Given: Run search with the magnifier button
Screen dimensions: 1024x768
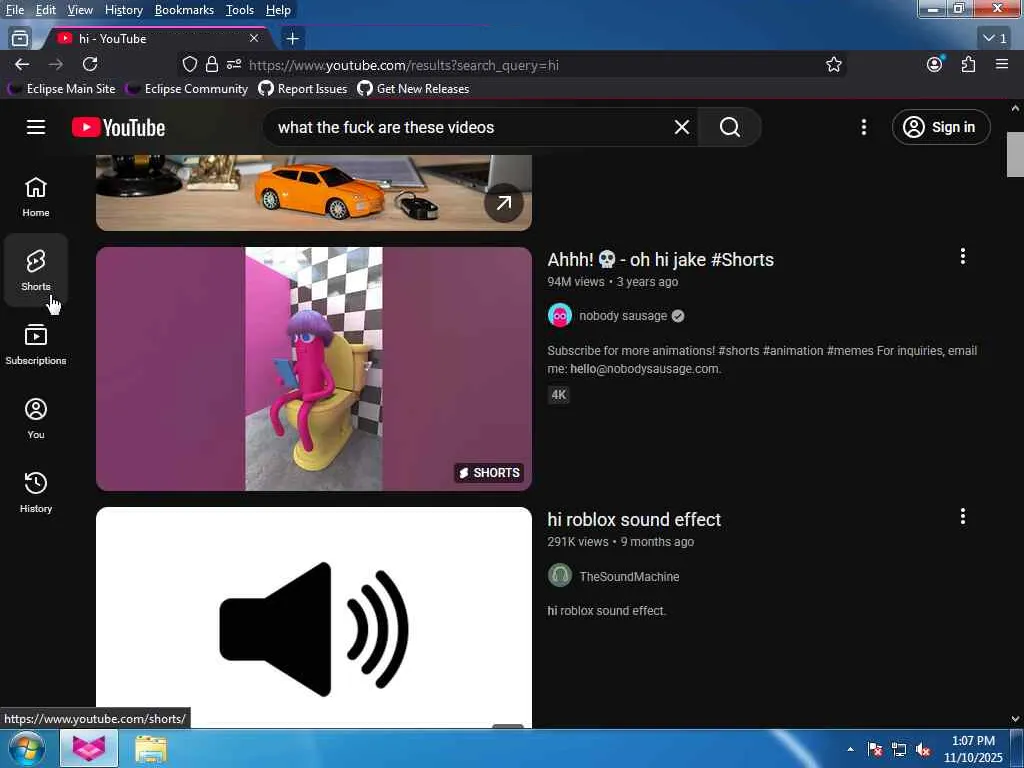Looking at the screenshot, I should click(x=729, y=127).
